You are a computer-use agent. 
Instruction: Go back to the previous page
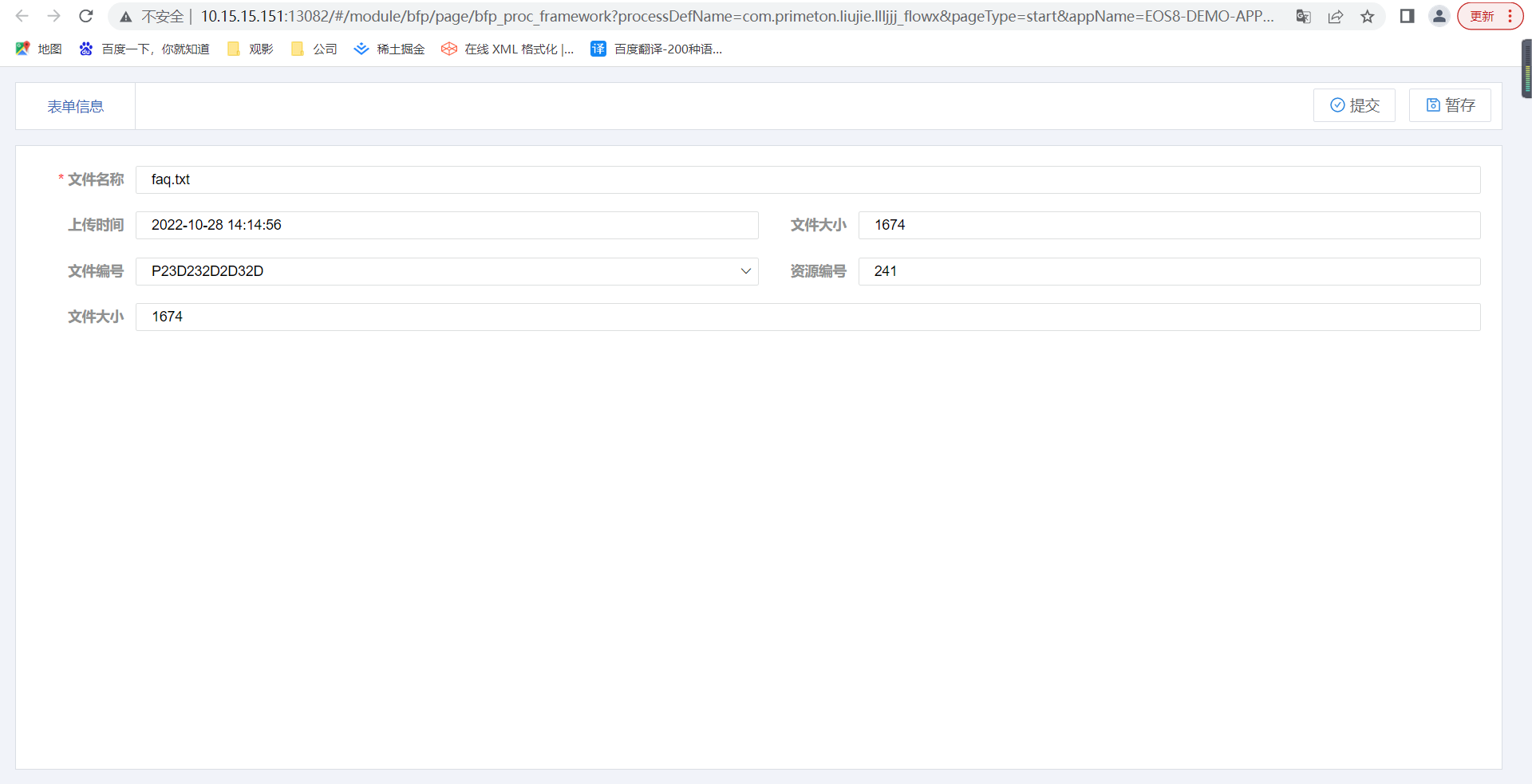coord(22,16)
